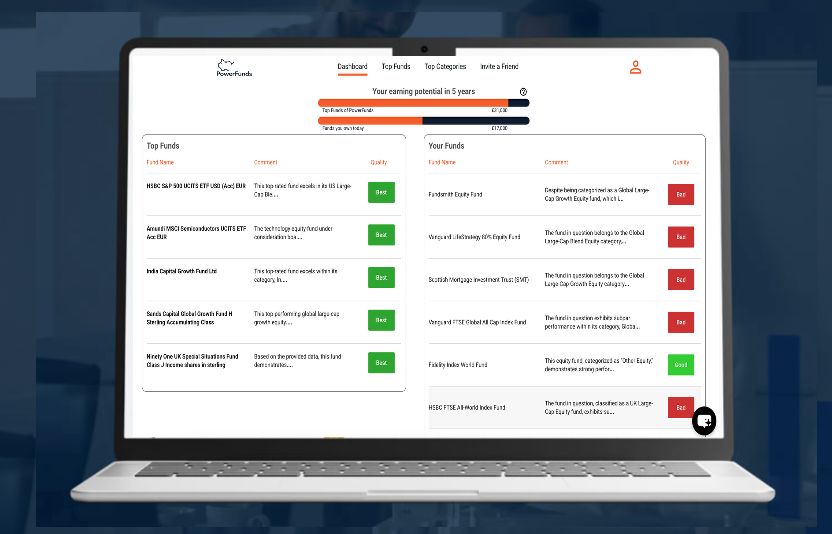Open the Top Funds tab
The image size is (832, 534).
point(396,66)
